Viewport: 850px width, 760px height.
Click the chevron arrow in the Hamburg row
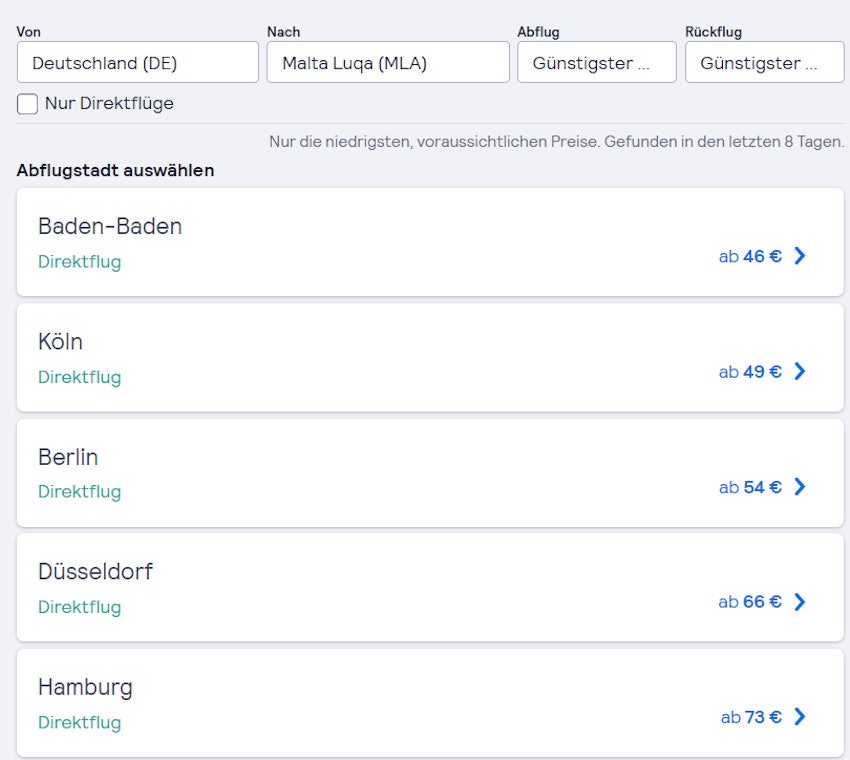click(x=799, y=717)
